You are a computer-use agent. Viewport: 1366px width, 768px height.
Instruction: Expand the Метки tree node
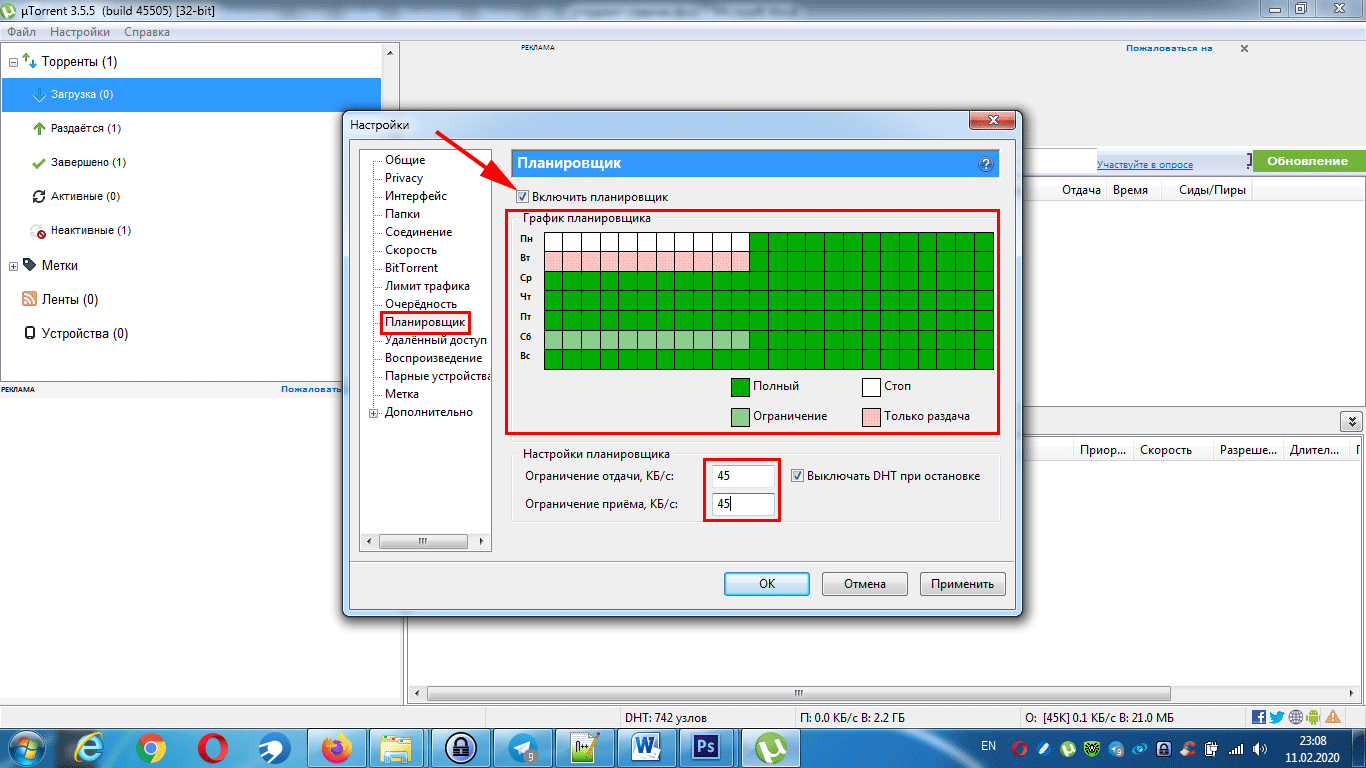point(13,266)
